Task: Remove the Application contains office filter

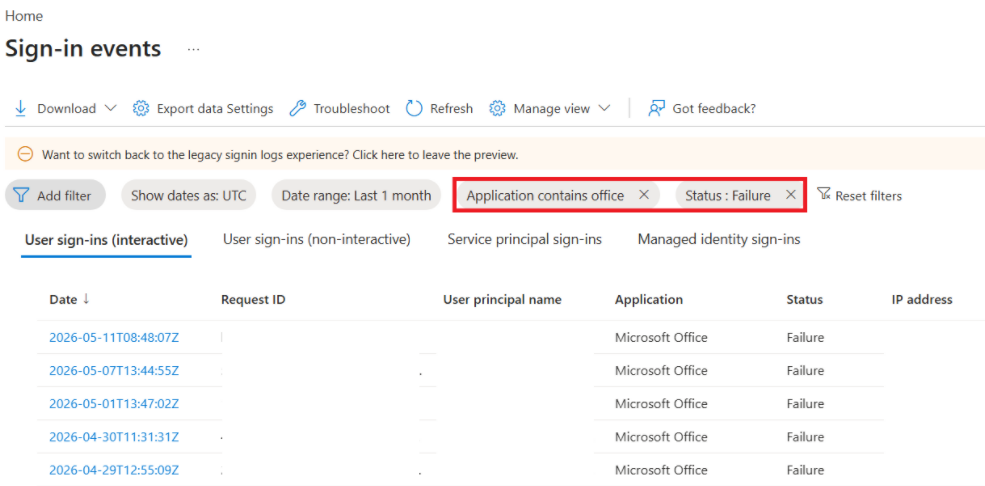Action: click(x=644, y=195)
